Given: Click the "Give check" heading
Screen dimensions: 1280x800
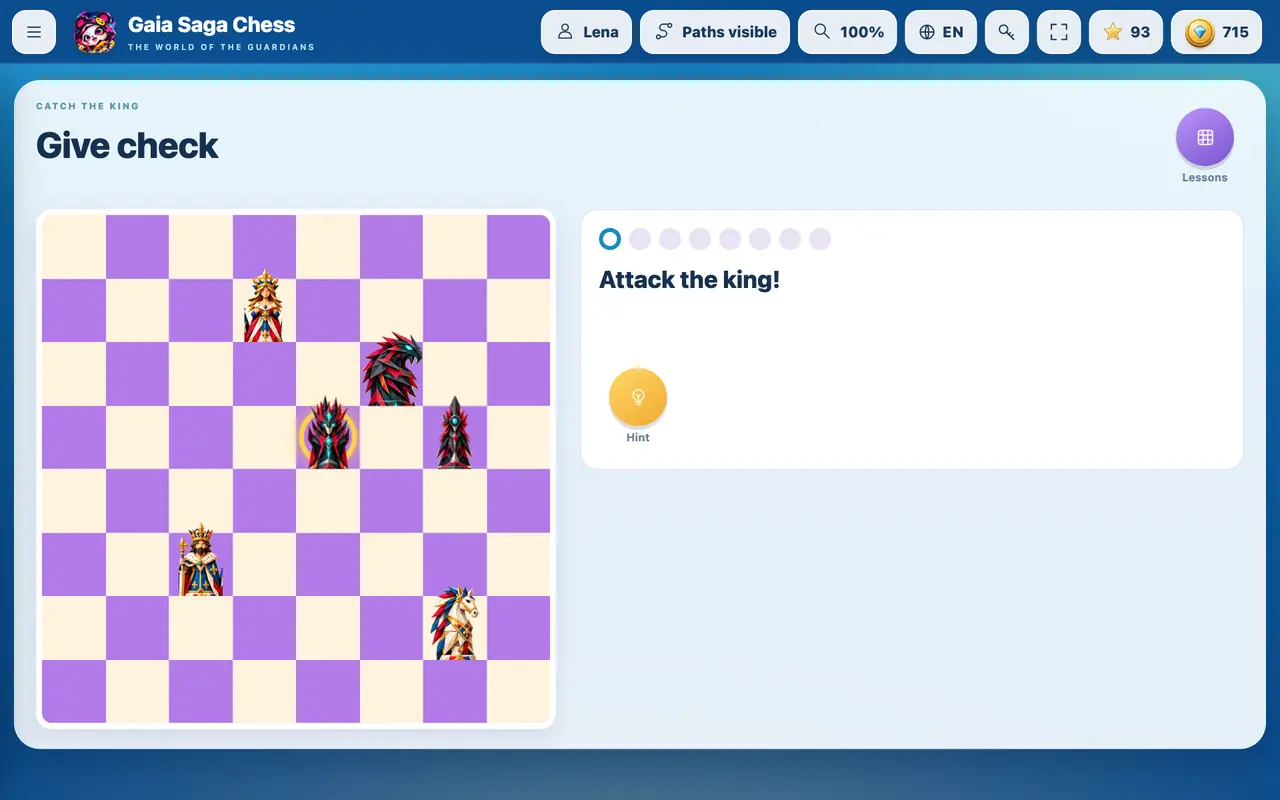Looking at the screenshot, I should (127, 146).
